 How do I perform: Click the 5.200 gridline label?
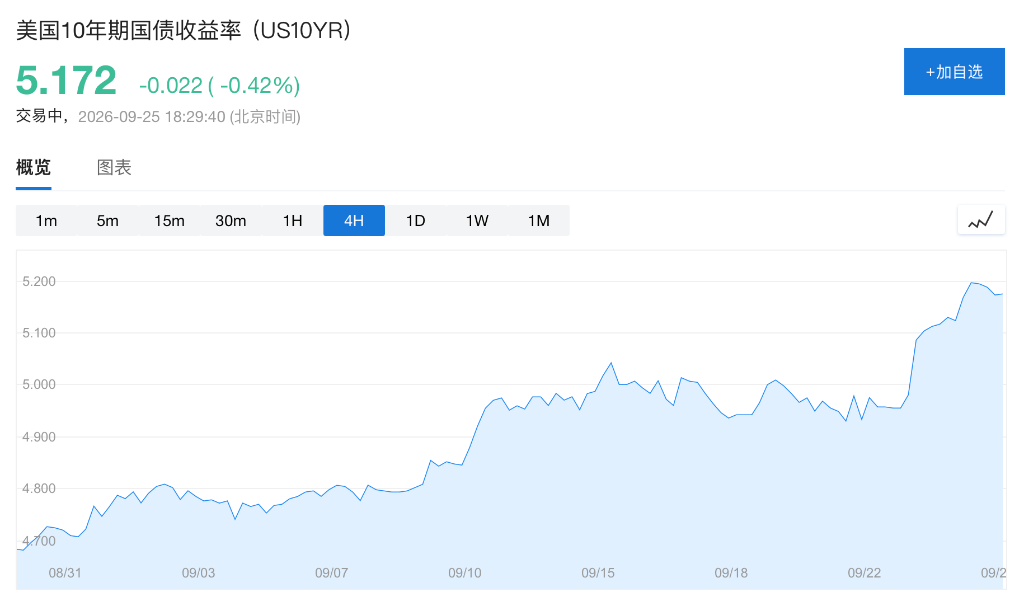point(39,281)
